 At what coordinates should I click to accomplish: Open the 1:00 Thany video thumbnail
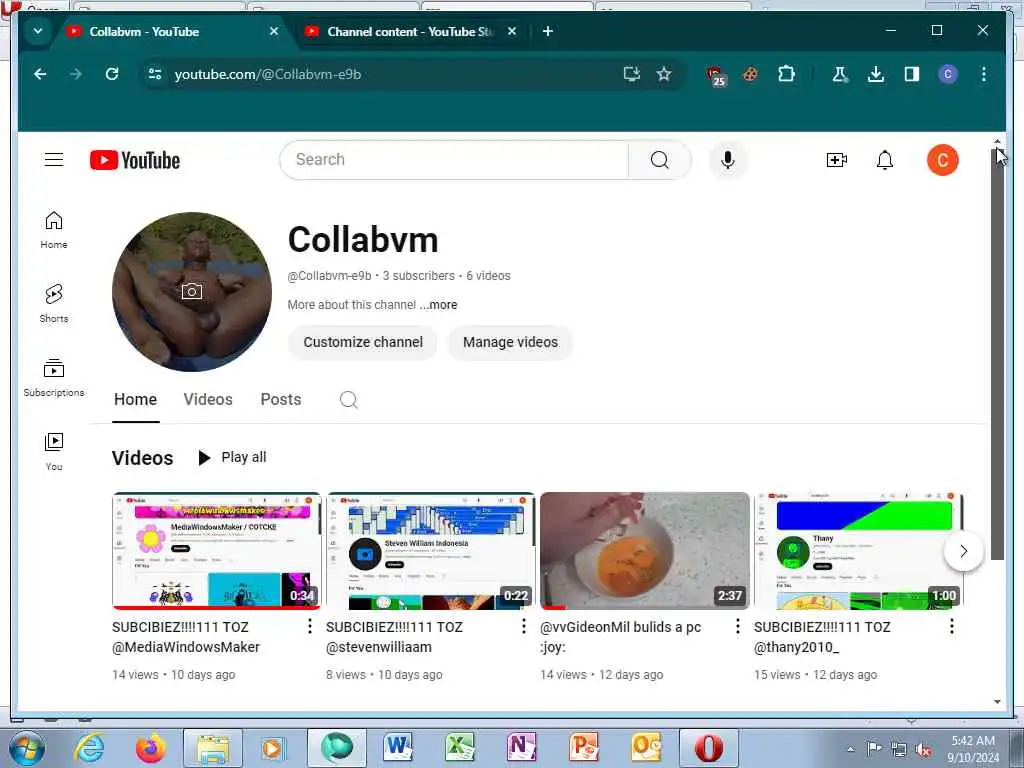point(858,551)
